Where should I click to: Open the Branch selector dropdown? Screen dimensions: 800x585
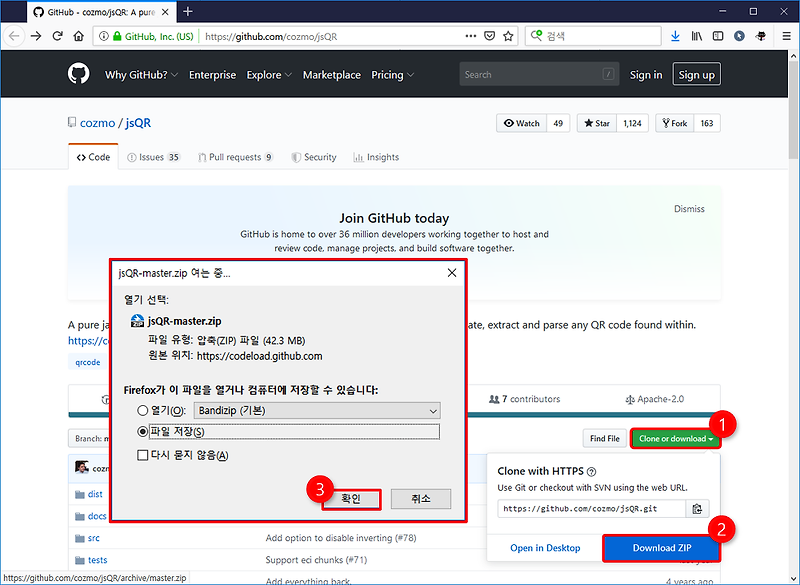click(90, 439)
